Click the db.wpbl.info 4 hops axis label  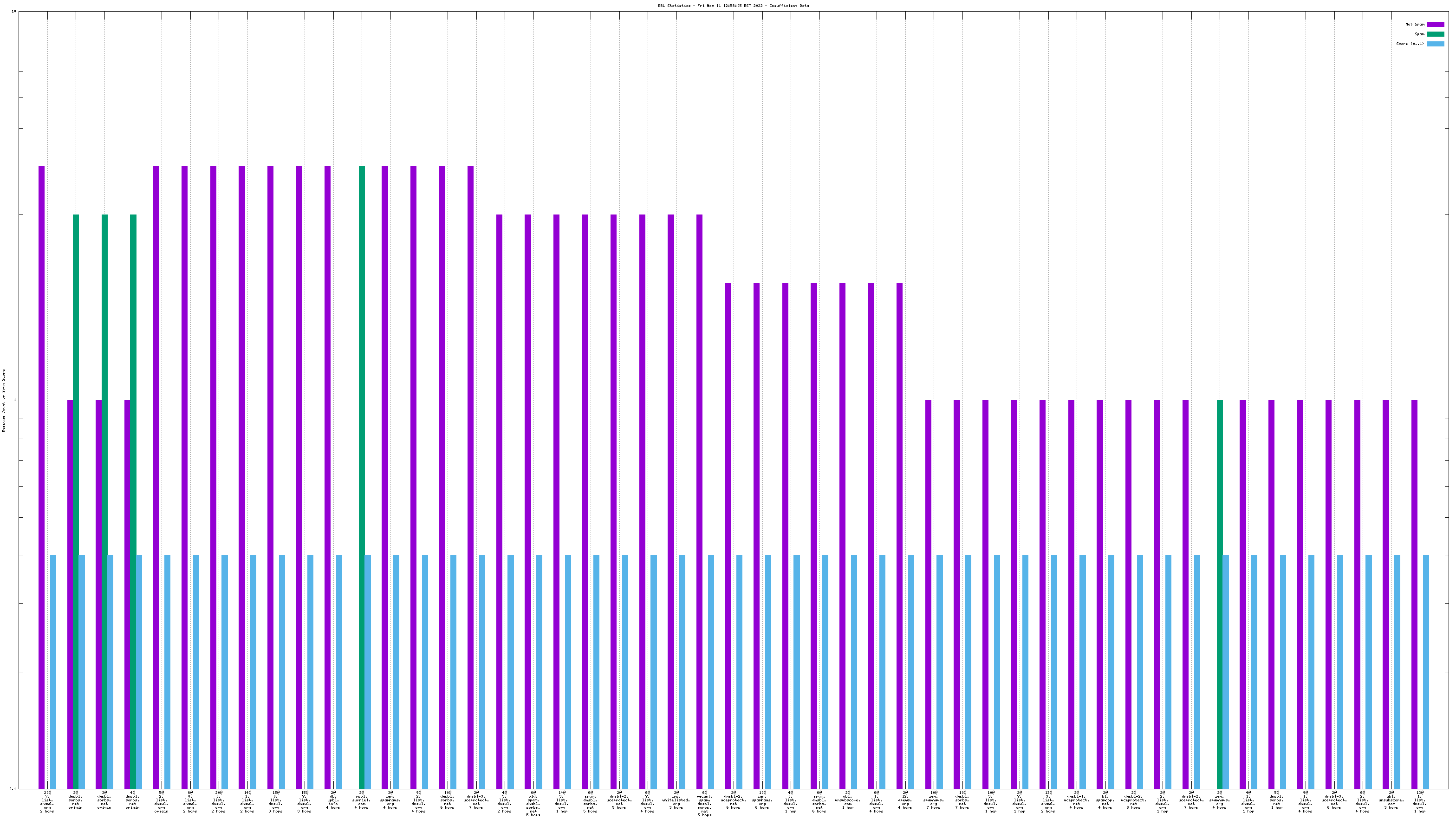pyautogui.click(x=333, y=800)
